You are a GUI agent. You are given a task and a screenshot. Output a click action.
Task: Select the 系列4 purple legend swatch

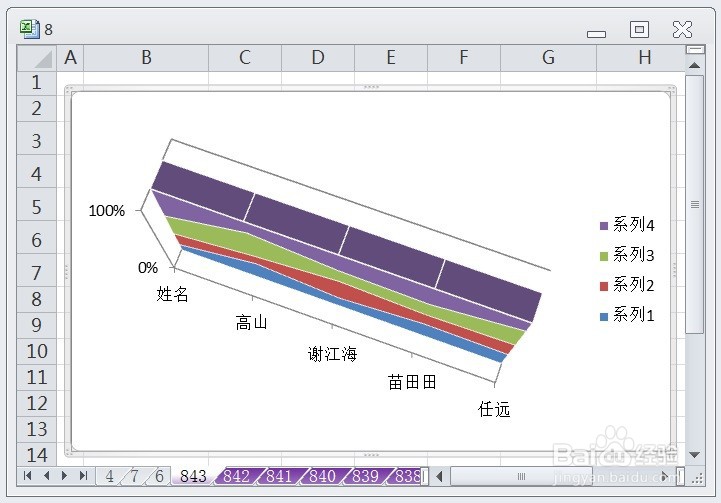(x=604, y=226)
